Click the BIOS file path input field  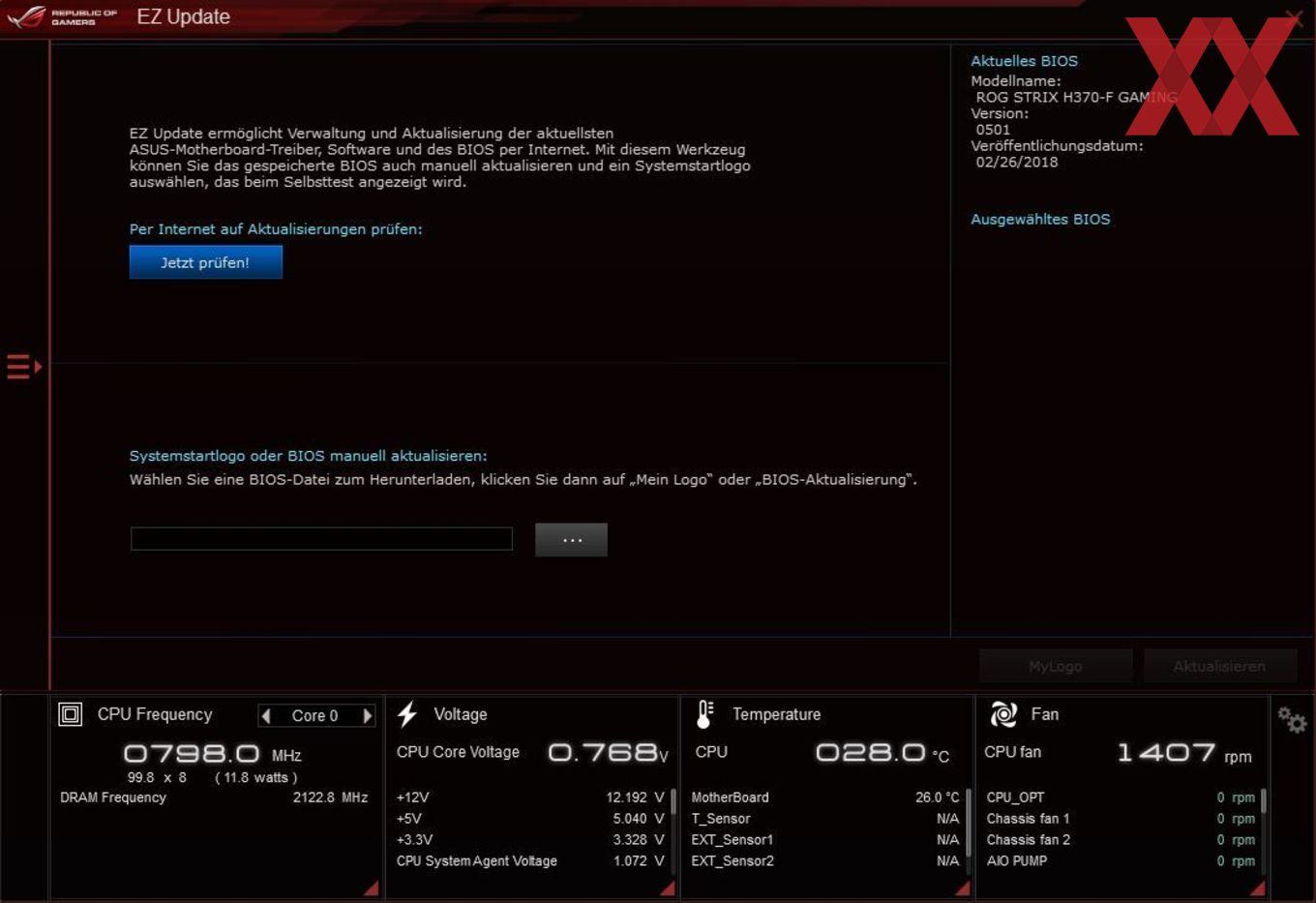pyautogui.click(x=321, y=539)
